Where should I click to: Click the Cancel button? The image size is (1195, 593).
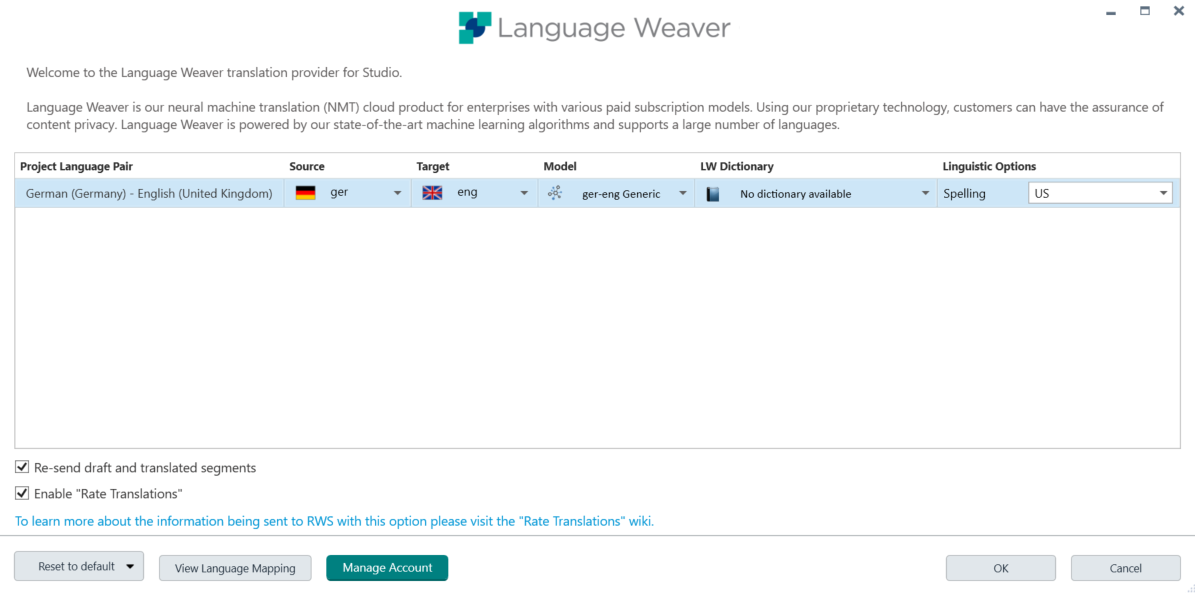click(1126, 568)
